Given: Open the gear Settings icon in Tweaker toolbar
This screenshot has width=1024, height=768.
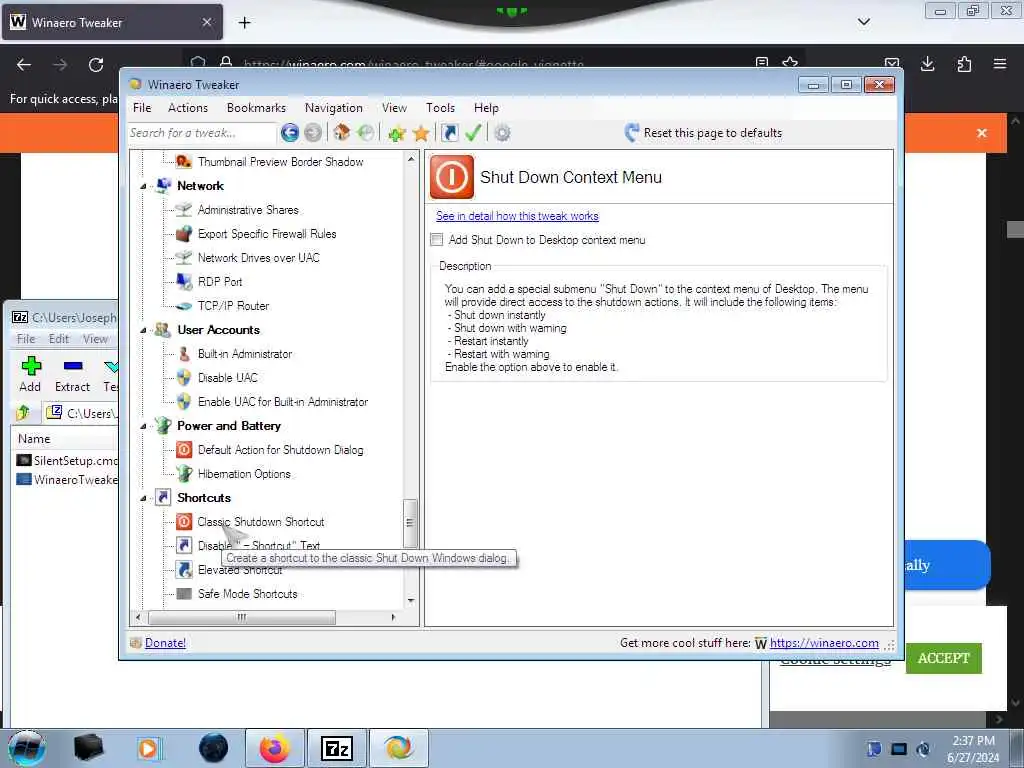Looking at the screenshot, I should pos(502,133).
